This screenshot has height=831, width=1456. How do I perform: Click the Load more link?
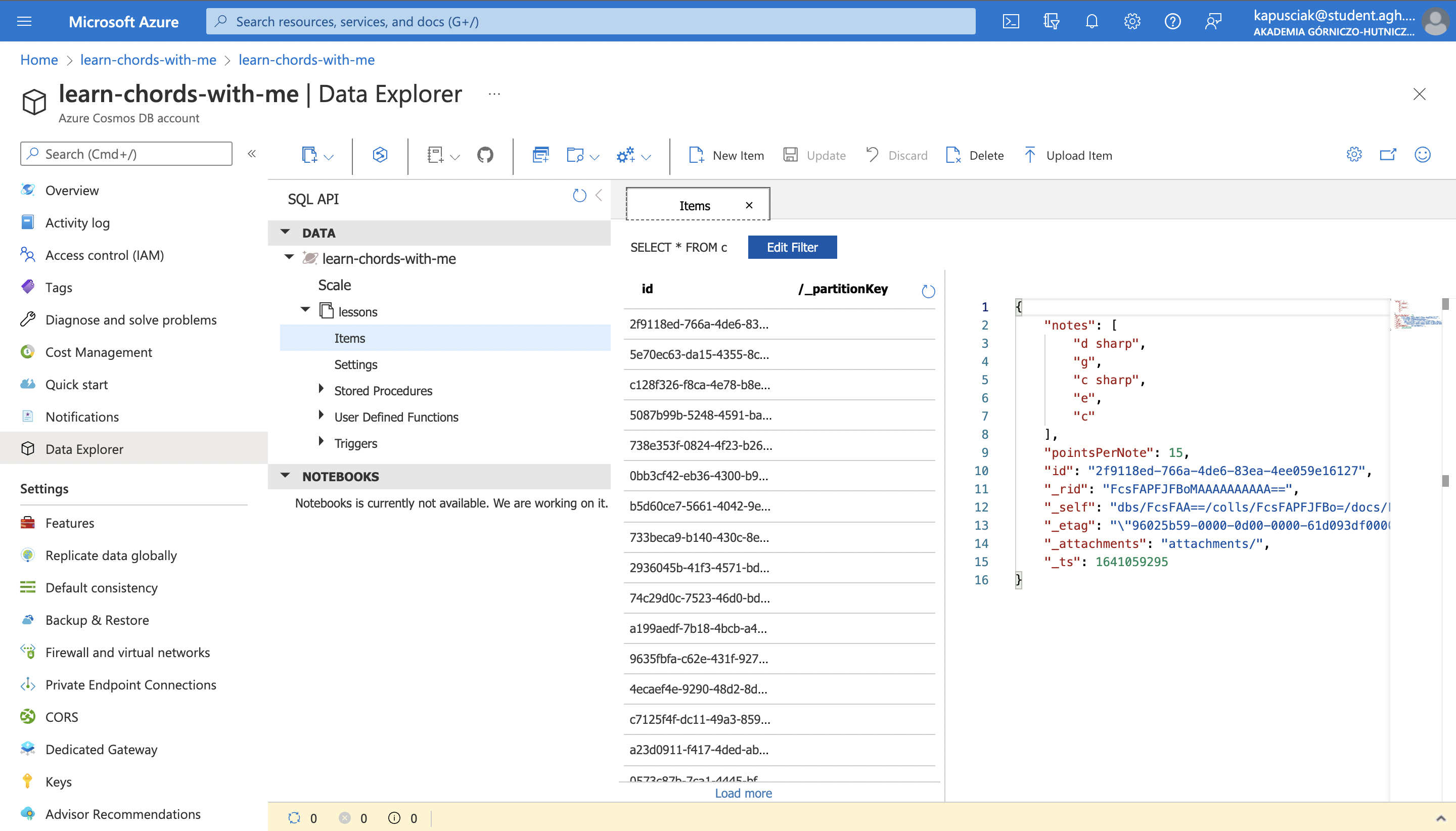[x=743, y=793]
